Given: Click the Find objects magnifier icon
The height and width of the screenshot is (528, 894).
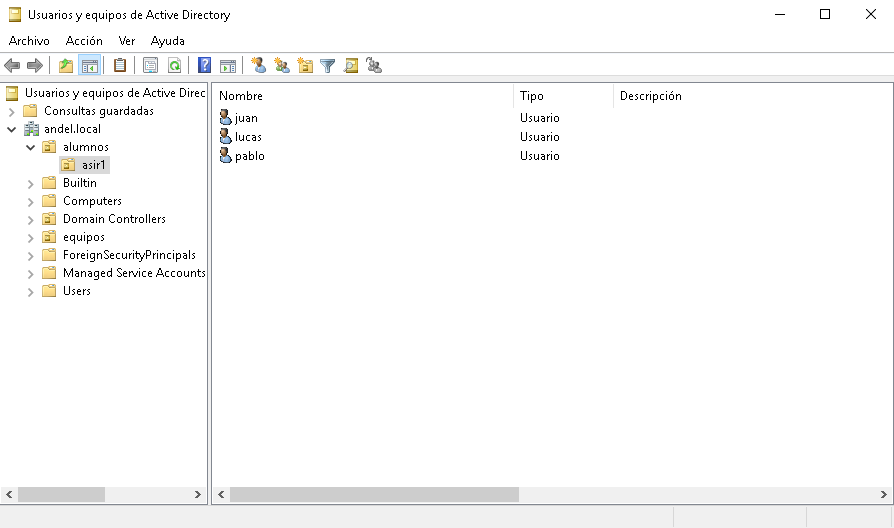Looking at the screenshot, I should tap(351, 66).
